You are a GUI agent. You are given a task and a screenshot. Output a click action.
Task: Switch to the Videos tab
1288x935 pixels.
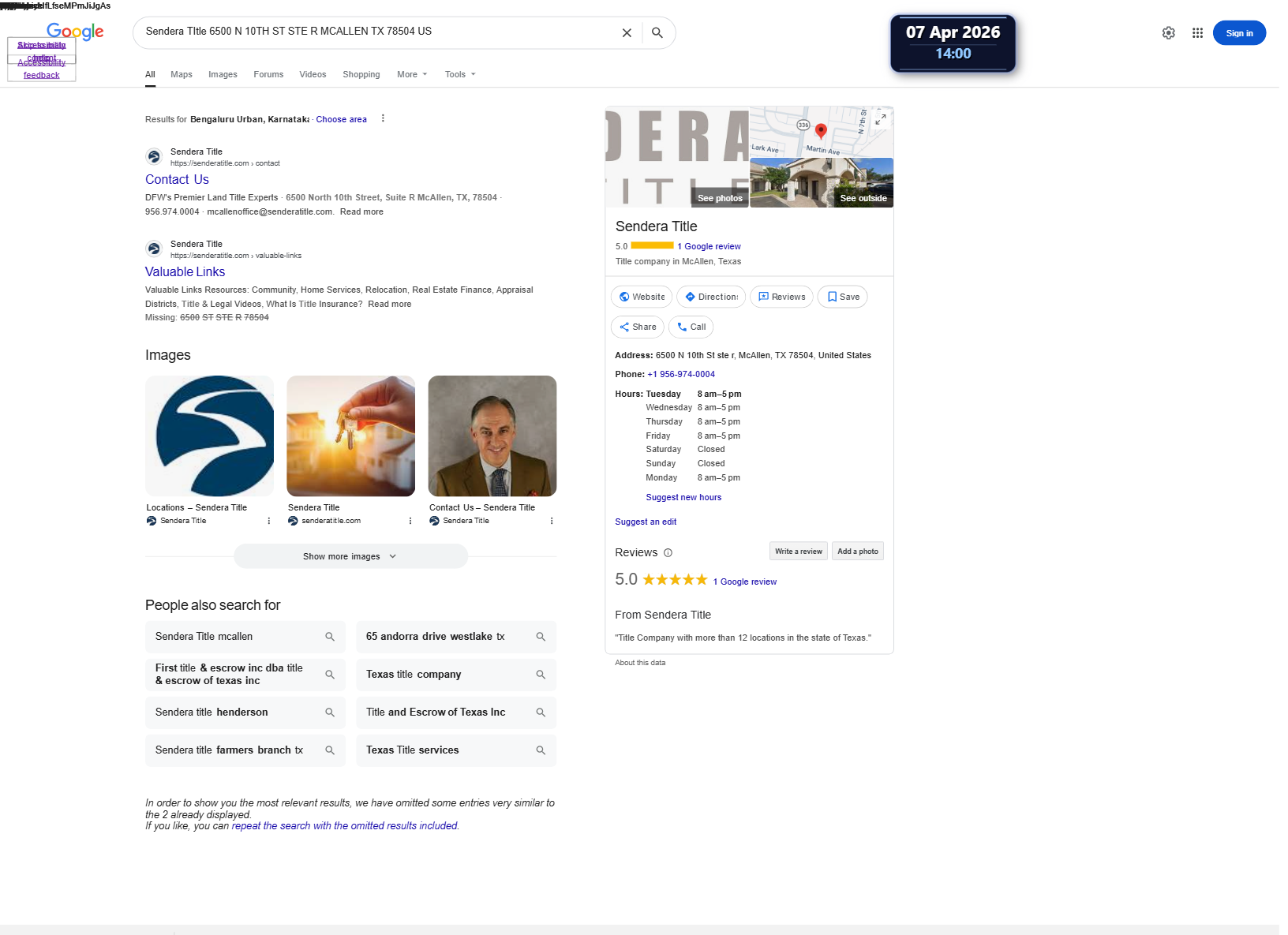[313, 74]
